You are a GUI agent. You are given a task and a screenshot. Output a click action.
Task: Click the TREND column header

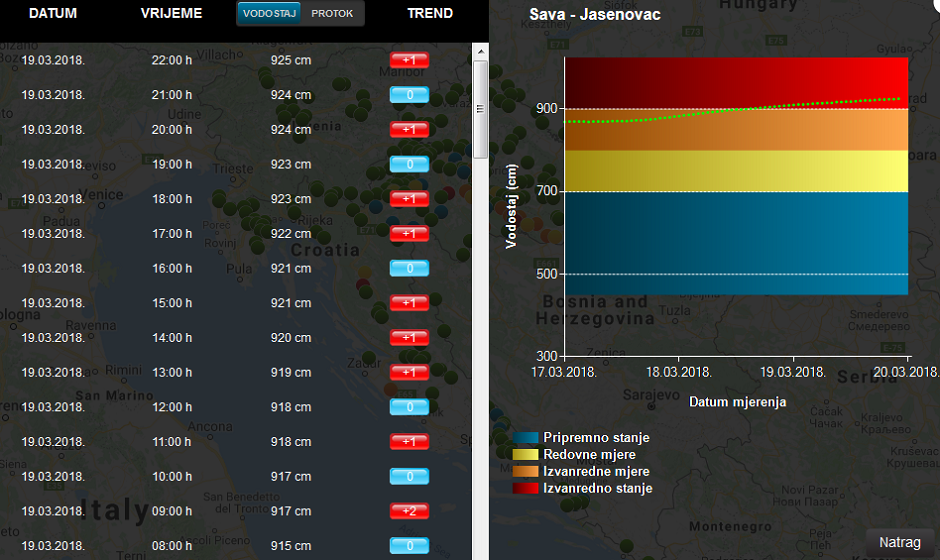click(x=430, y=14)
